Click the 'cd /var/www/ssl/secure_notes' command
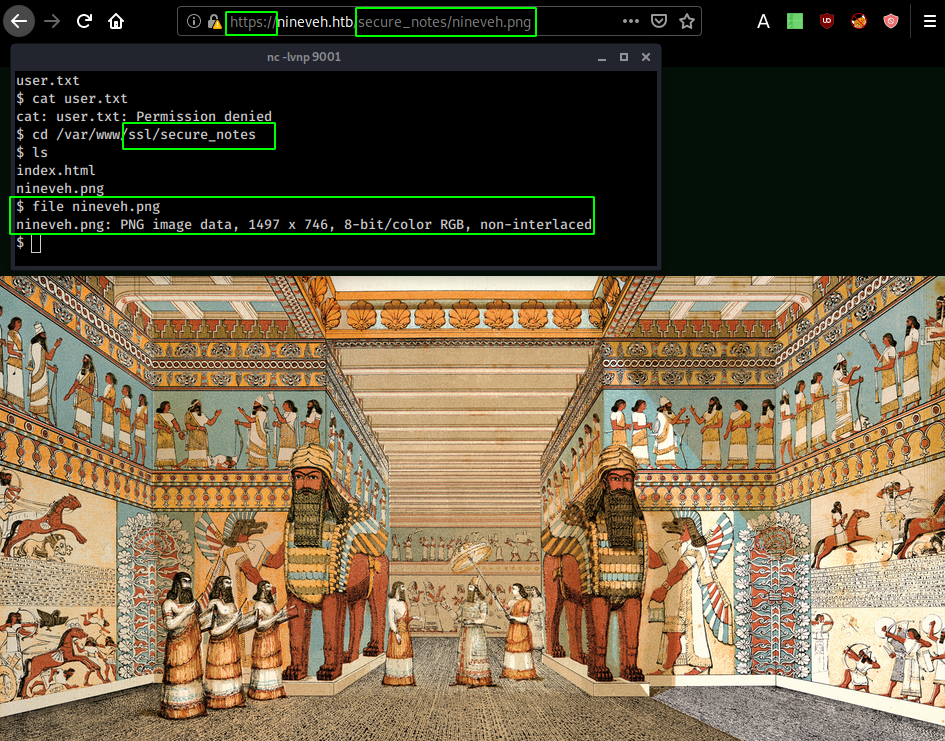 click(x=136, y=134)
